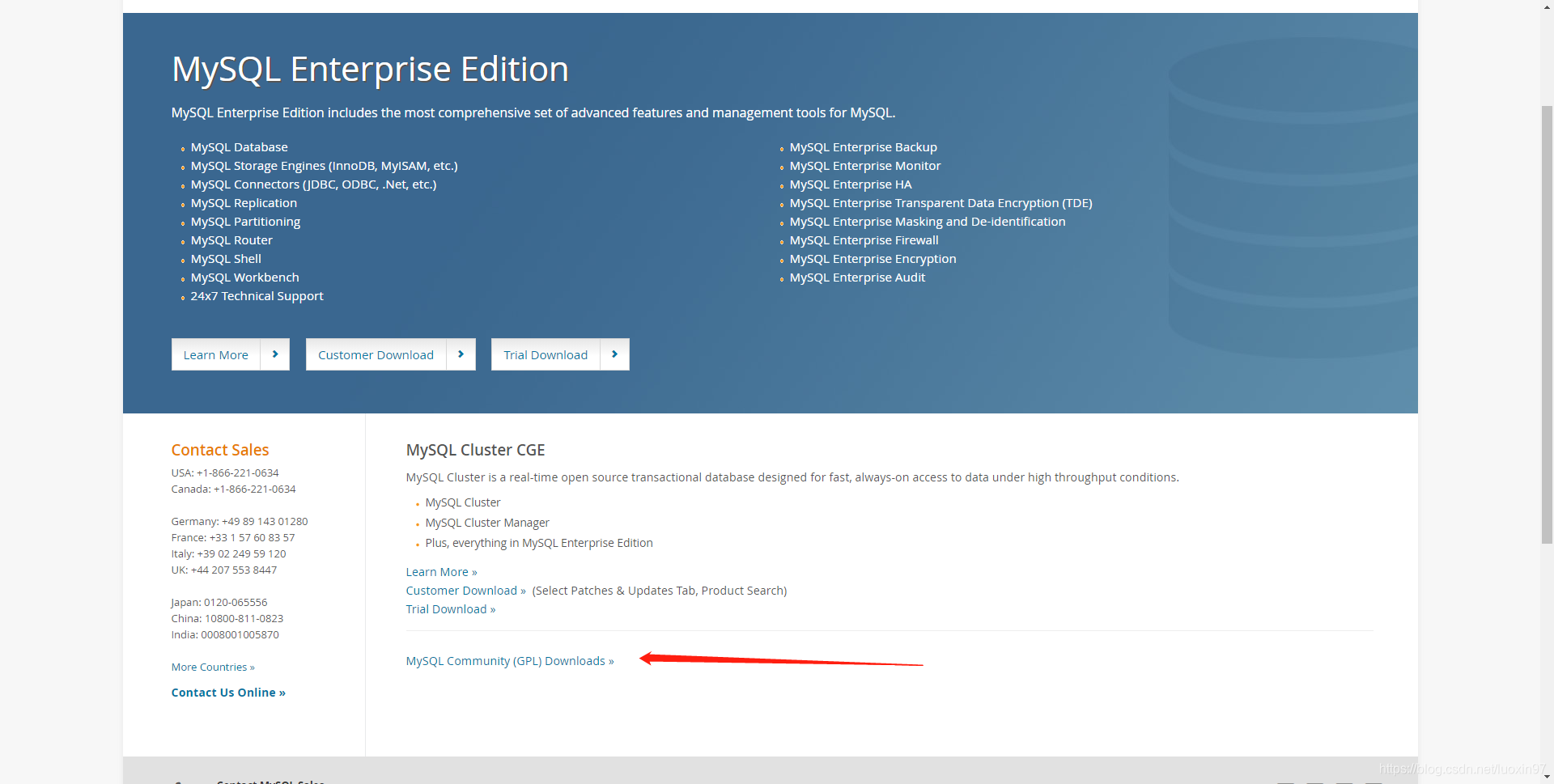Click MySQL Replication list item

point(244,203)
